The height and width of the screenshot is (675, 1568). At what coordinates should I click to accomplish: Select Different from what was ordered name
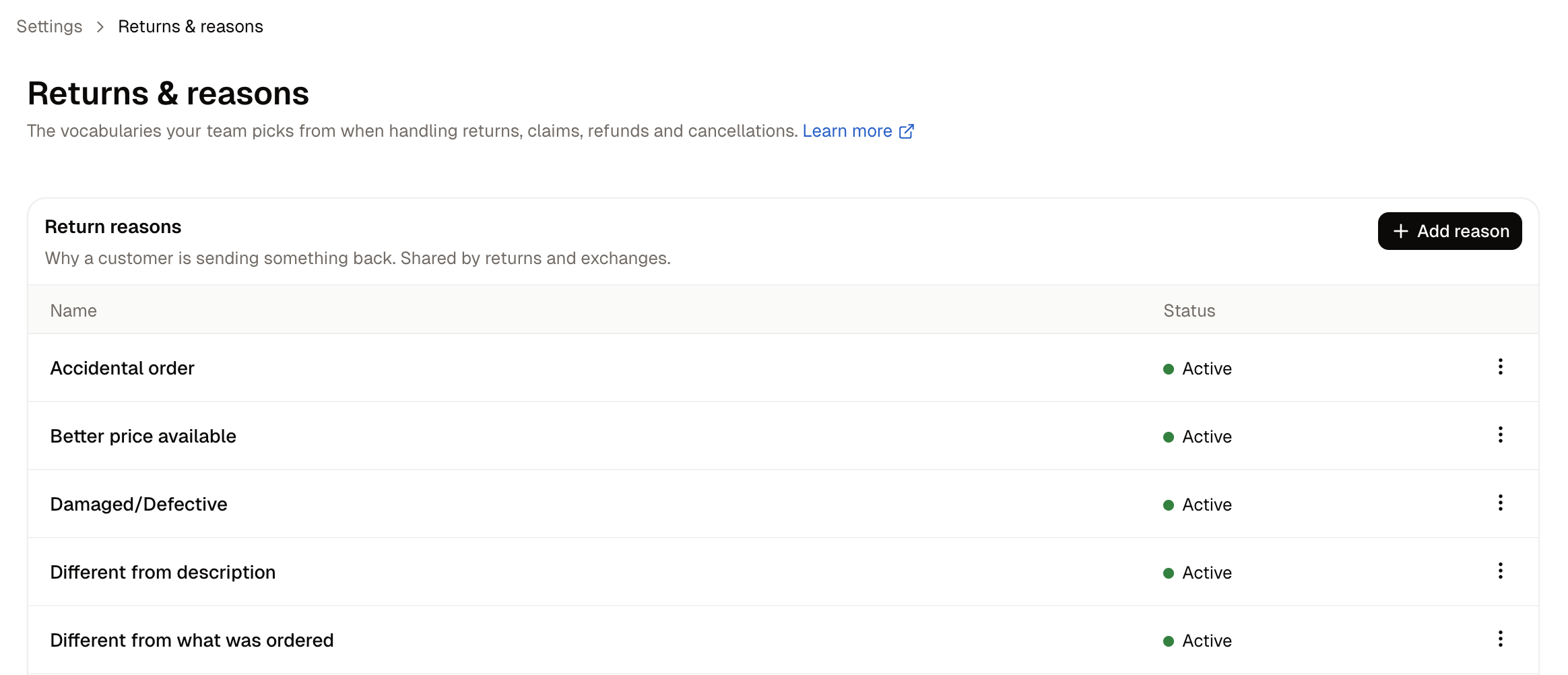pos(192,641)
